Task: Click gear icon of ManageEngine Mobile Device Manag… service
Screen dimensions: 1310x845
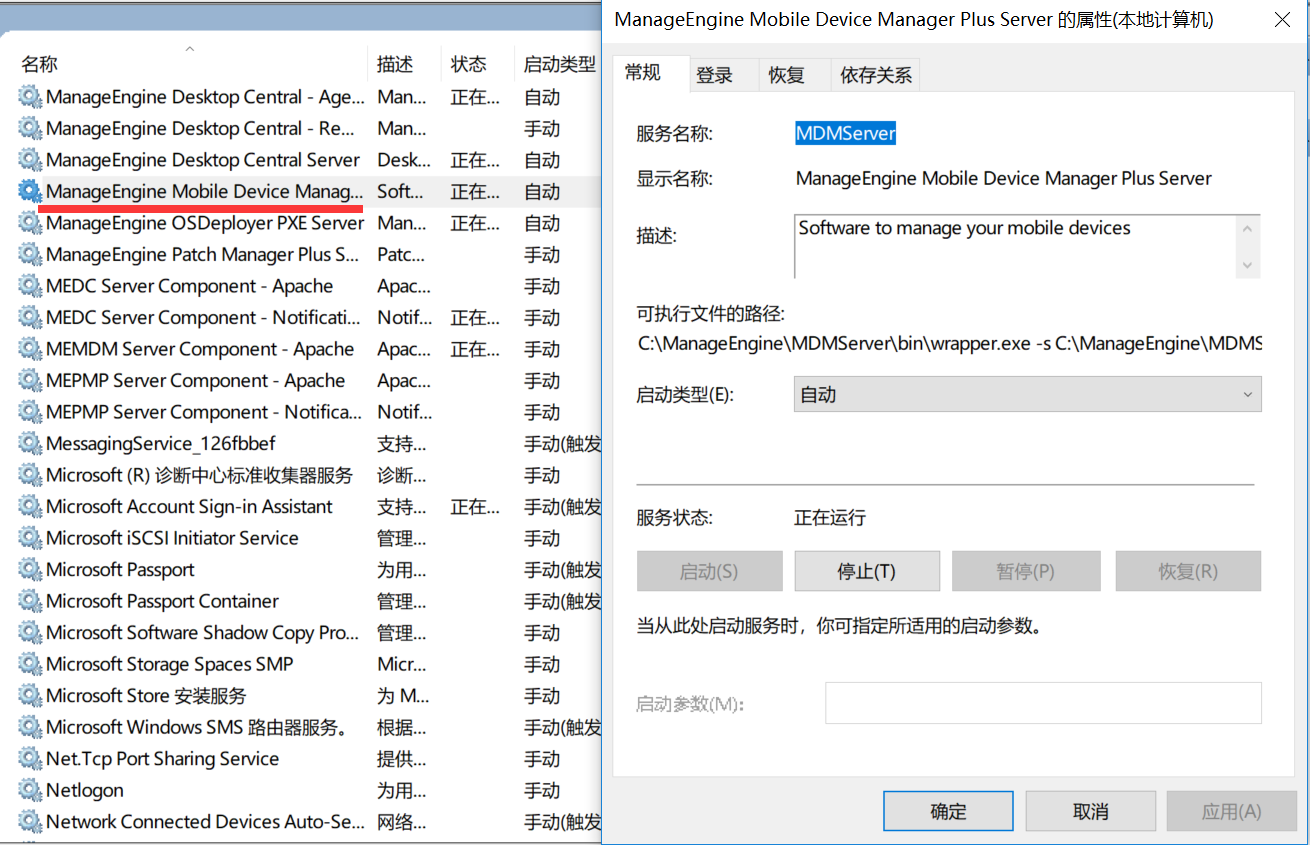Action: pyautogui.click(x=30, y=191)
